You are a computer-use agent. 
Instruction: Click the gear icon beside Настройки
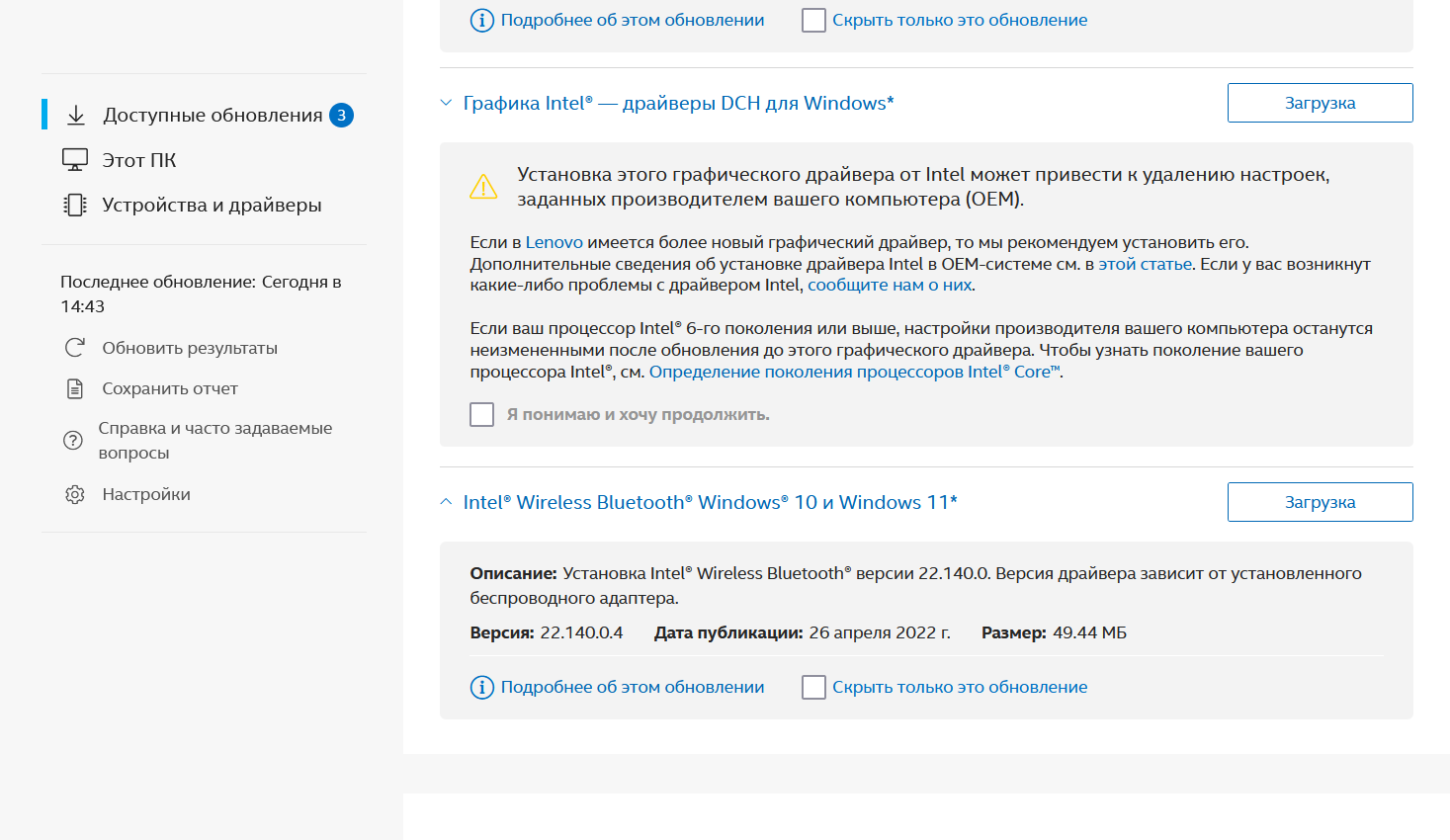tap(74, 494)
